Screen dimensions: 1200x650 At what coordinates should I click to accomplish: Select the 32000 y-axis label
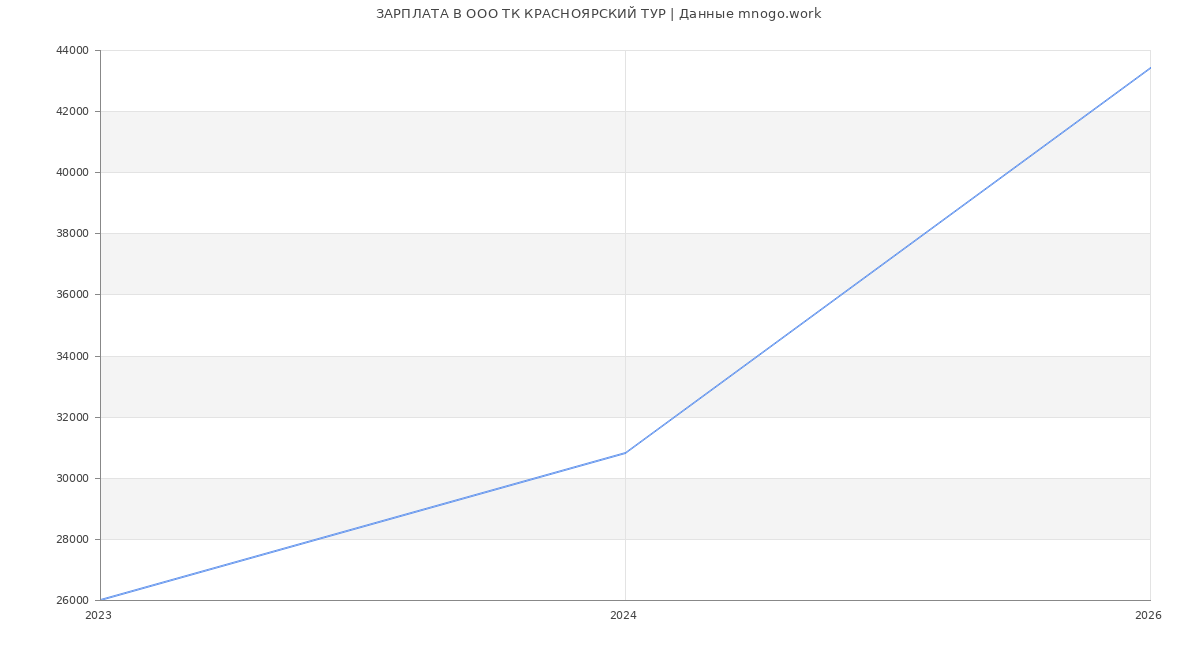73,417
